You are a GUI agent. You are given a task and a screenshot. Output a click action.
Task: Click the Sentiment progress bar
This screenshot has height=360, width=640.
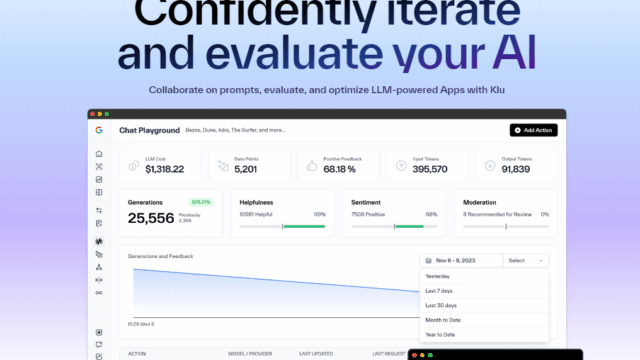click(x=394, y=226)
